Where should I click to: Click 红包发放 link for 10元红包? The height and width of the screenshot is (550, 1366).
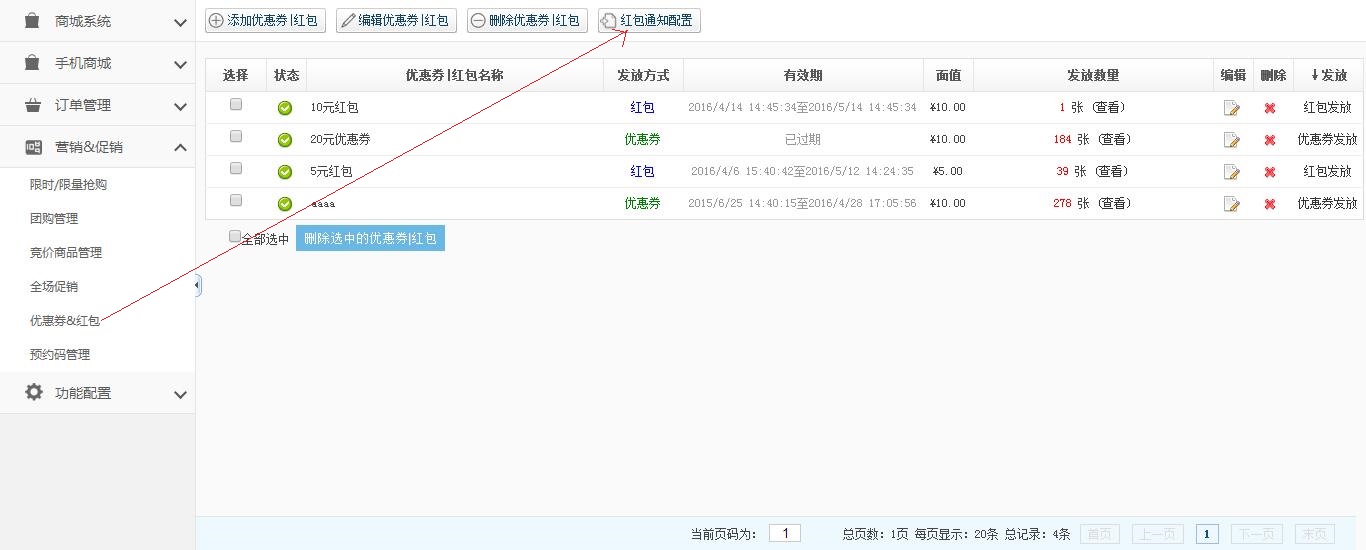1327,107
